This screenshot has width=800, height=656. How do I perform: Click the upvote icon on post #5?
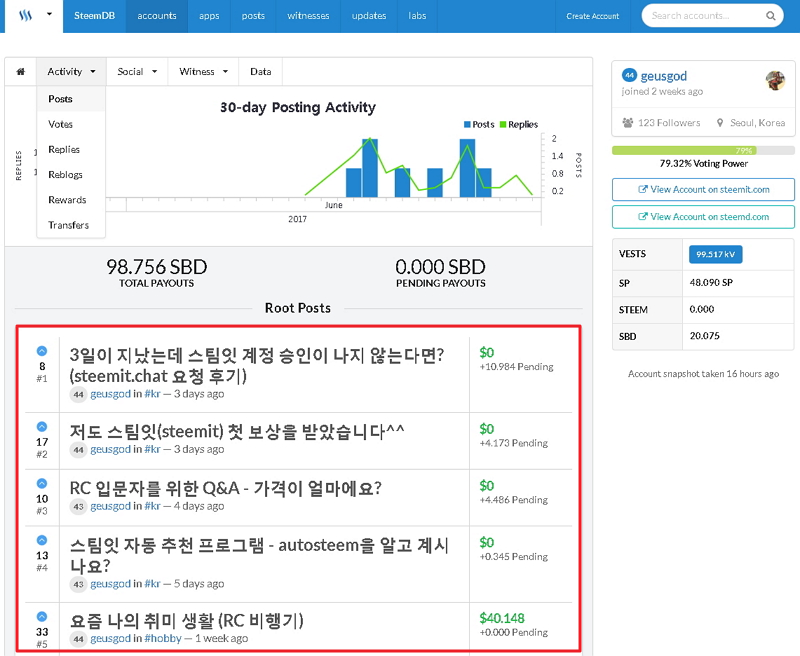coord(42,616)
